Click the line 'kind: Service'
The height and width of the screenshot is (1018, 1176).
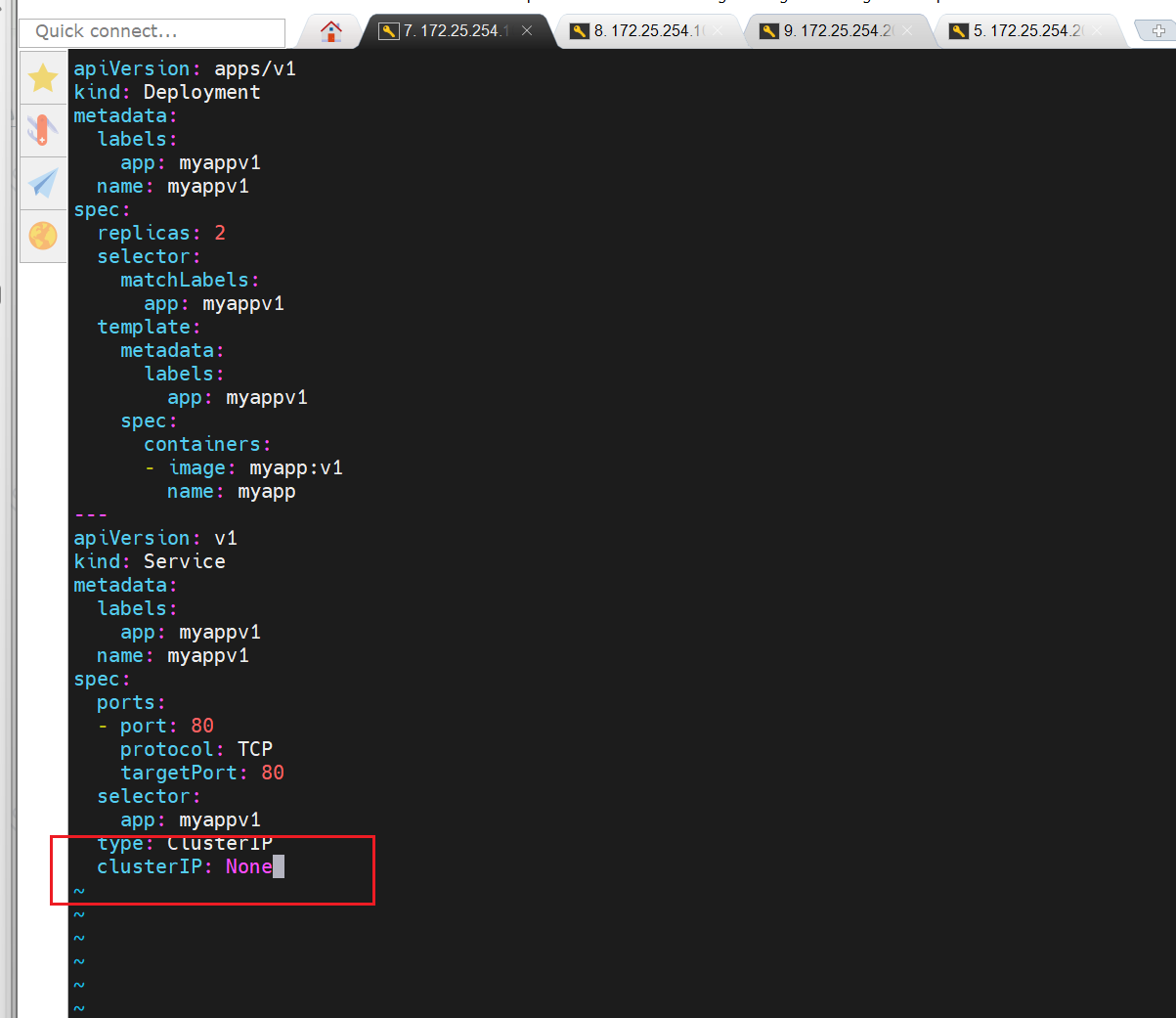150,561
